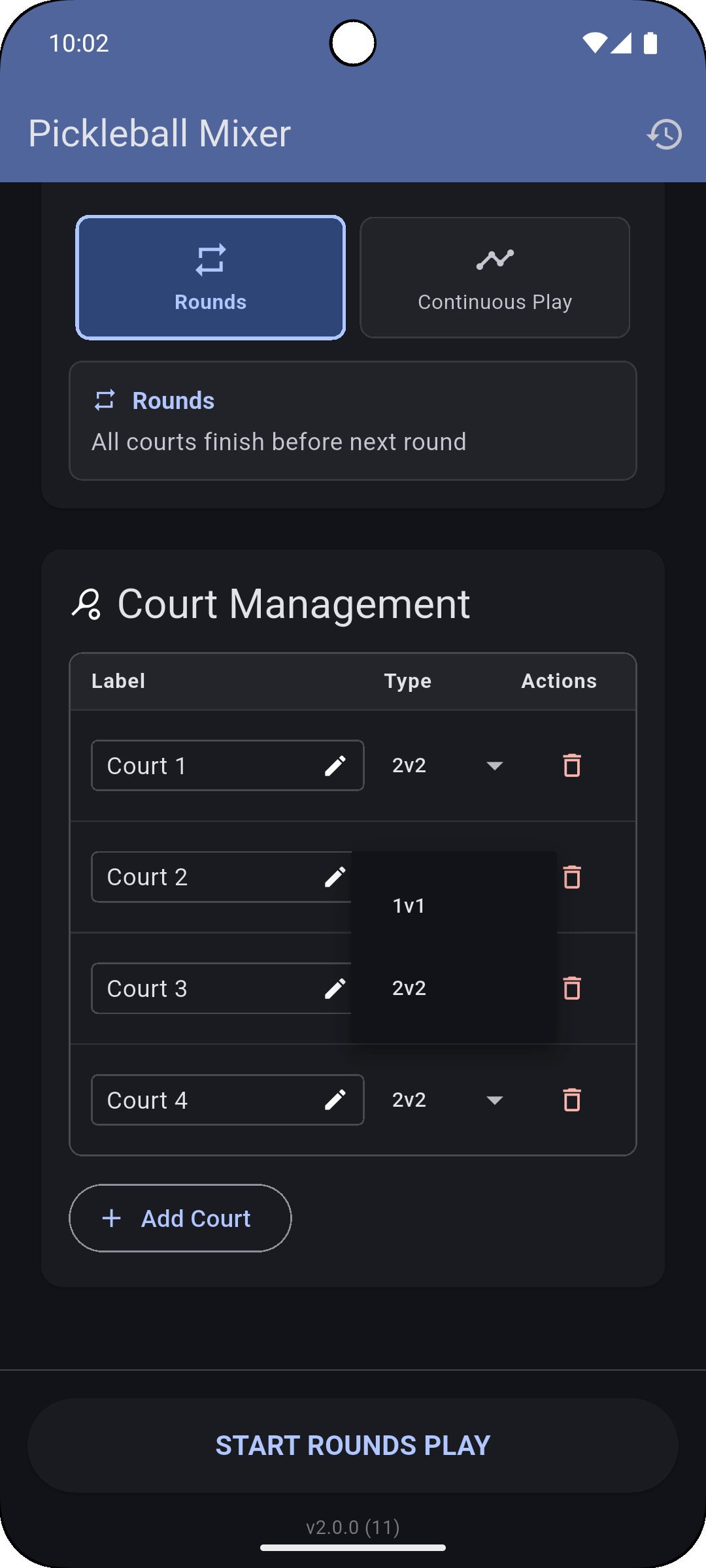Viewport: 706px width, 1568px height.
Task: Click pencil edit icon for Court 1
Action: click(x=335, y=765)
